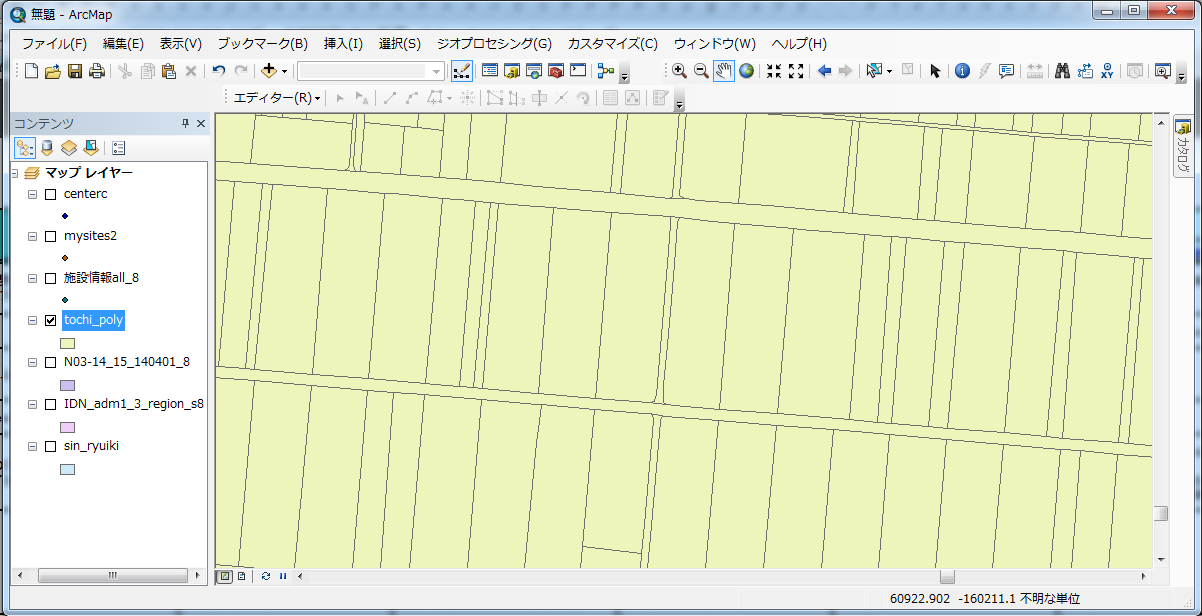The width and height of the screenshot is (1202, 616).
Task: Open the エディター(R) dropdown menu
Action: [277, 98]
